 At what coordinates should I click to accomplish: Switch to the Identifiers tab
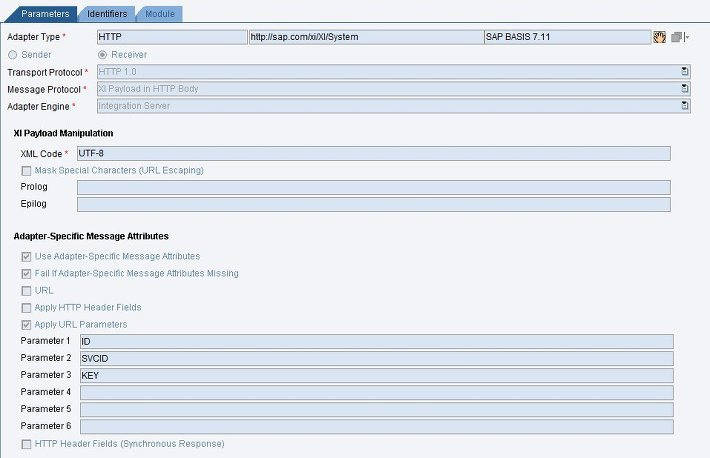107,14
